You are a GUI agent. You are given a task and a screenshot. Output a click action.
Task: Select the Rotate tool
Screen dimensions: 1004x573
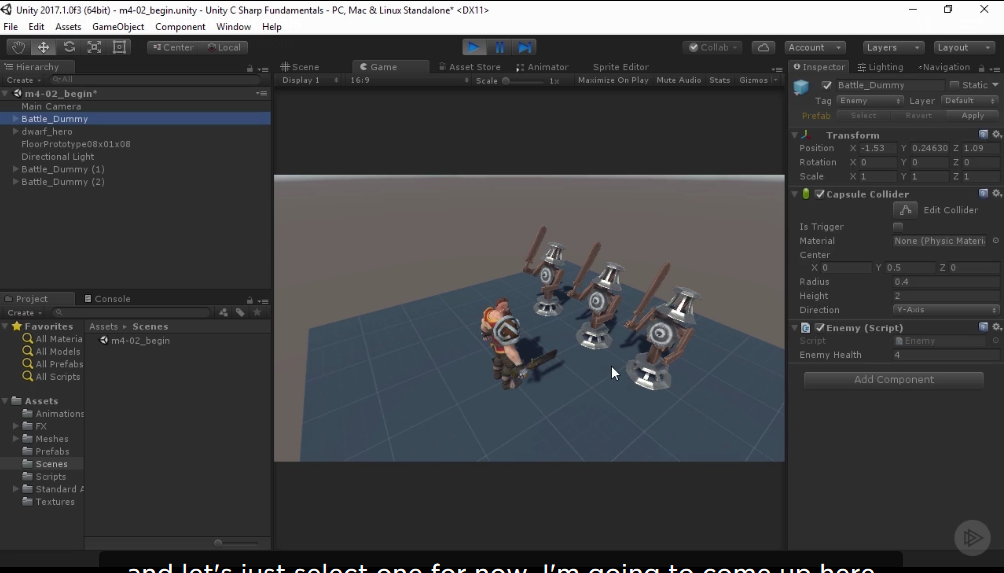click(x=69, y=47)
